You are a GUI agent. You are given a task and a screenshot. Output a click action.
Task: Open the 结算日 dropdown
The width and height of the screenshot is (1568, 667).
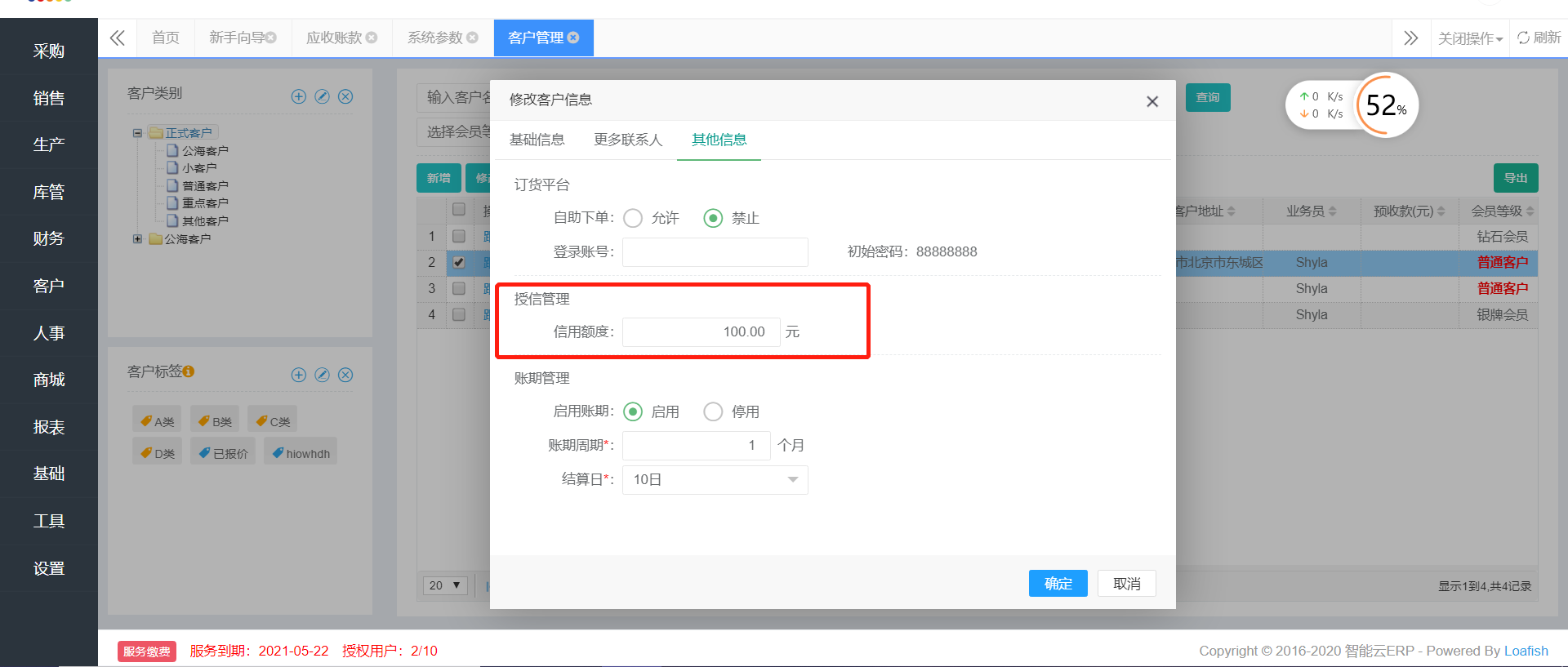pyautogui.click(x=715, y=480)
